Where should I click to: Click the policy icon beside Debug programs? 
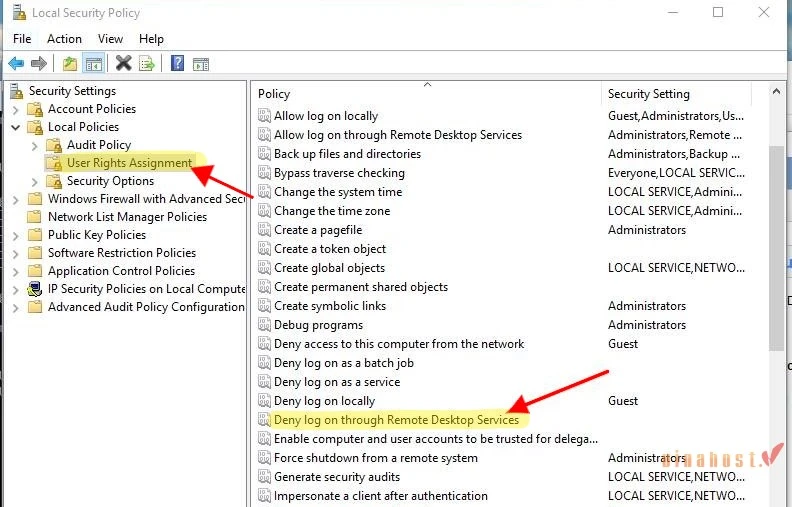point(264,325)
